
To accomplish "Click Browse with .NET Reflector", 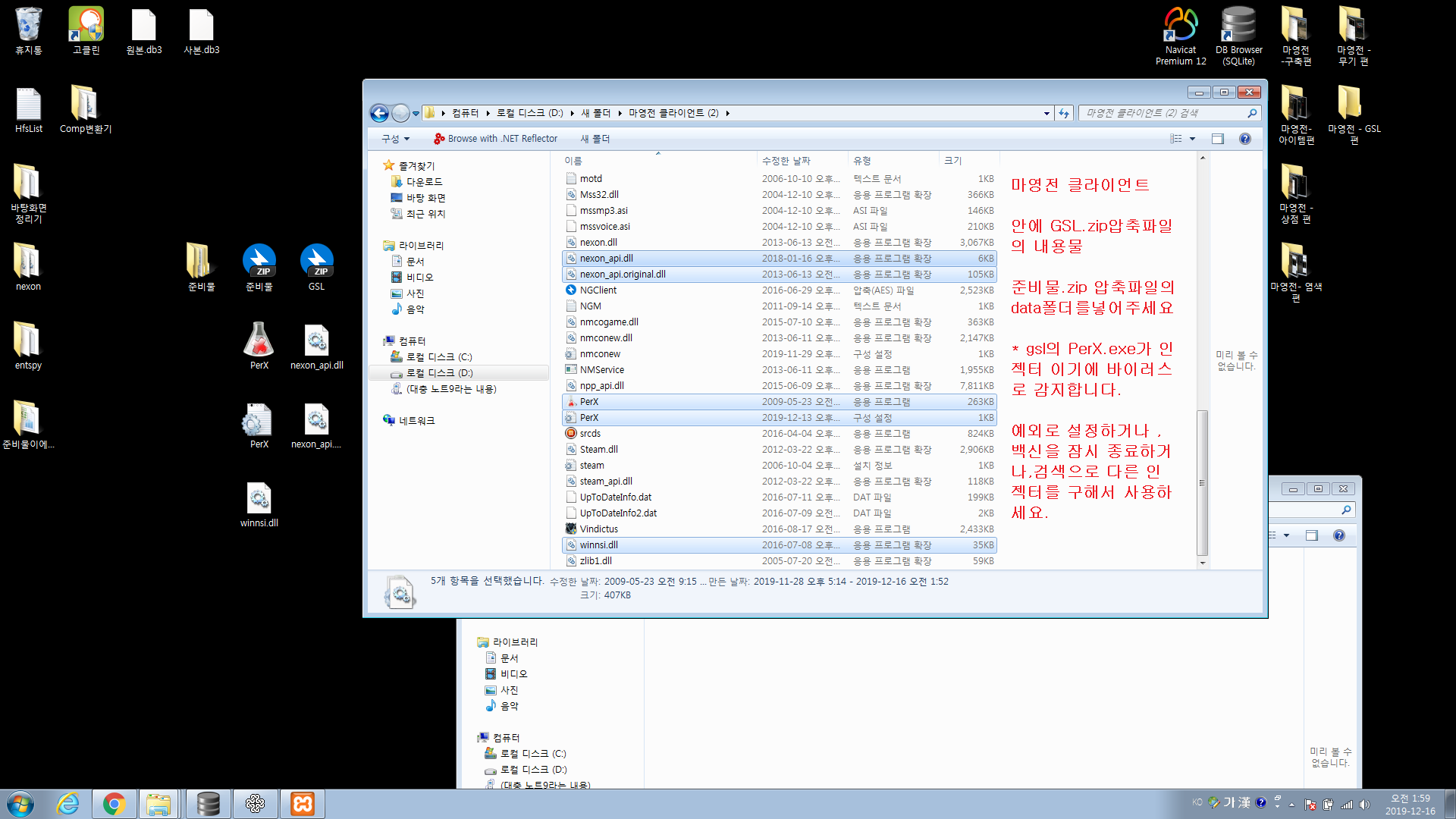I will click(495, 139).
